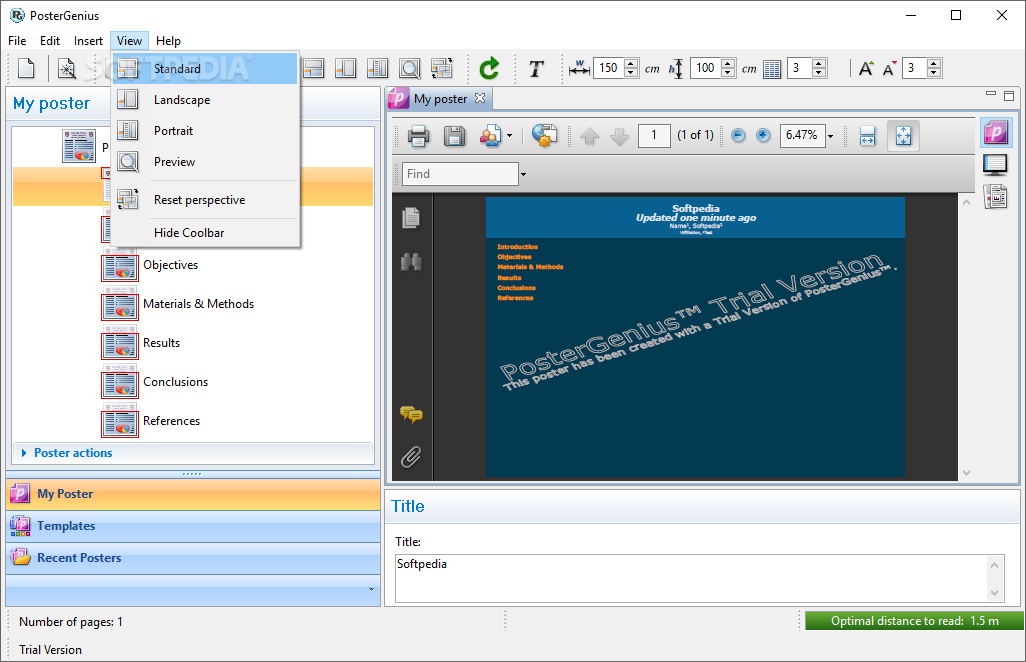Increase column count stepper up

[819, 63]
